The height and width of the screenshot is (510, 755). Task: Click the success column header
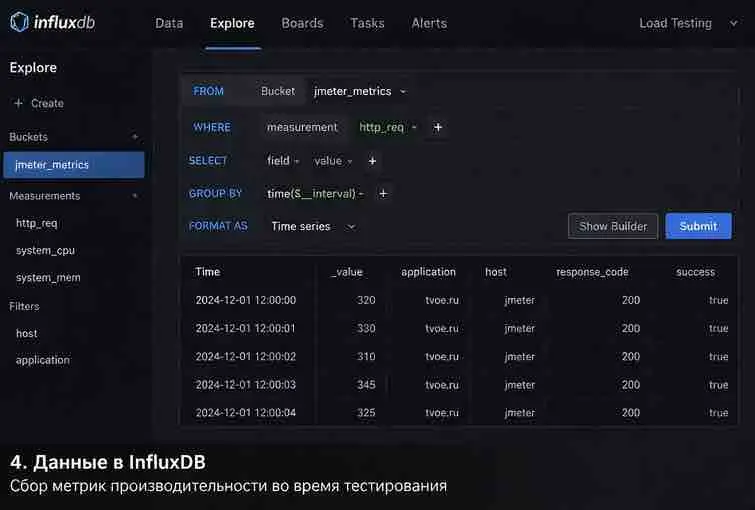point(695,272)
